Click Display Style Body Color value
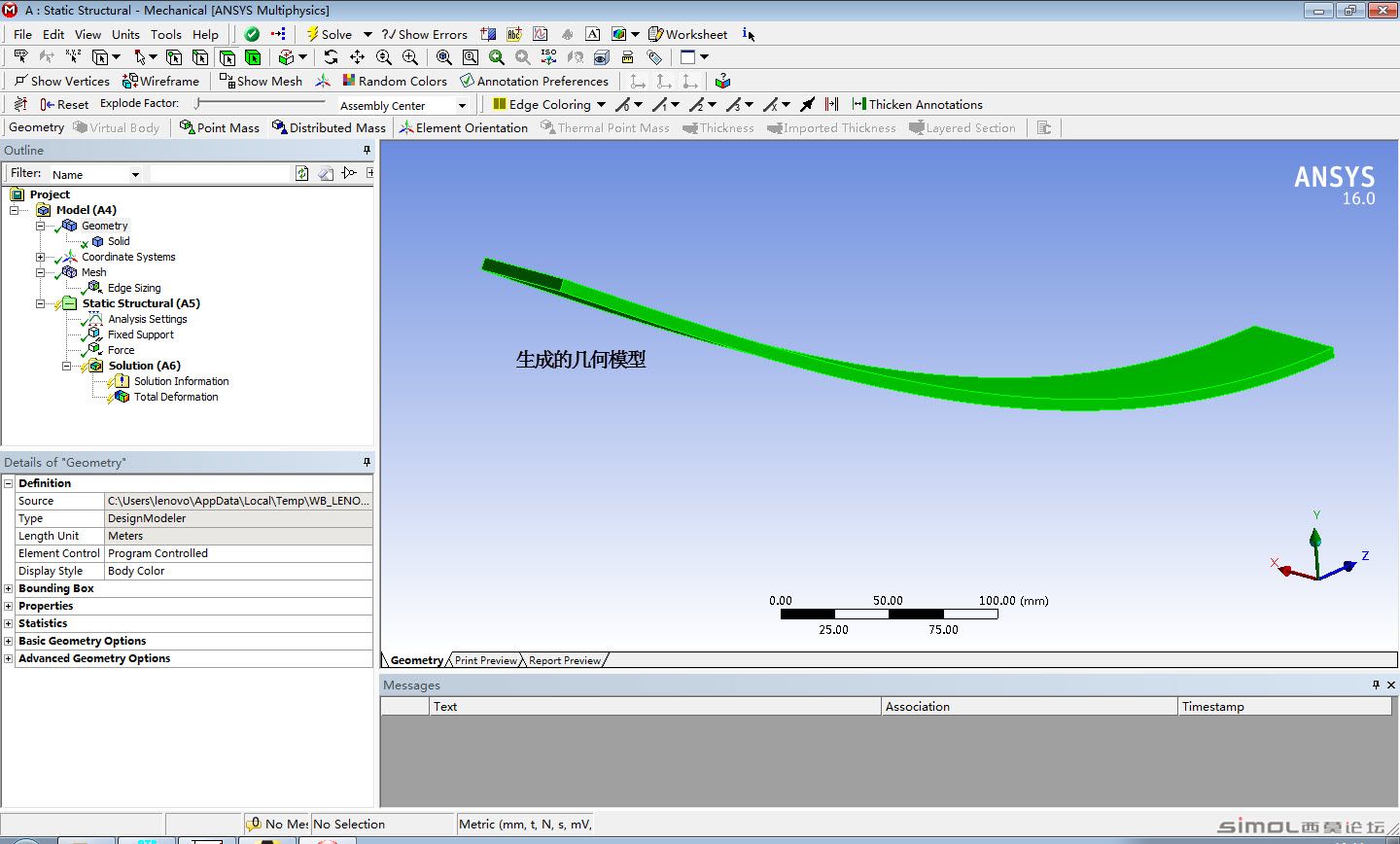Viewport: 1400px width, 844px height. (238, 571)
